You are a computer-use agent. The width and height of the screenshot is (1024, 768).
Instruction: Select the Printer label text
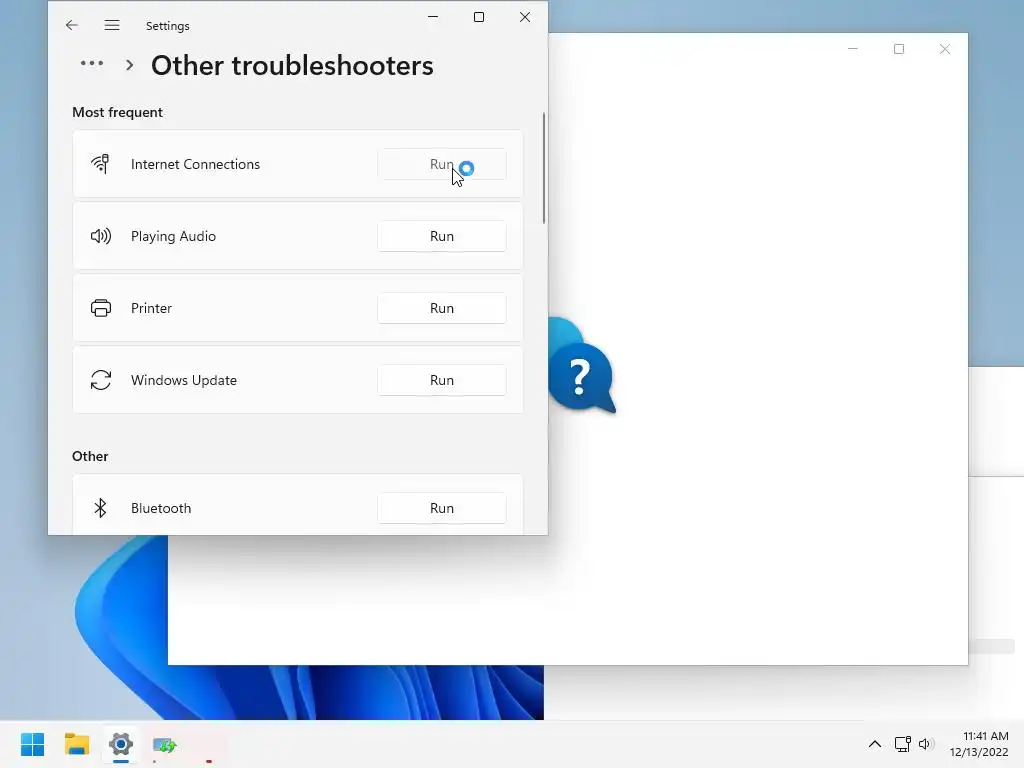click(151, 308)
